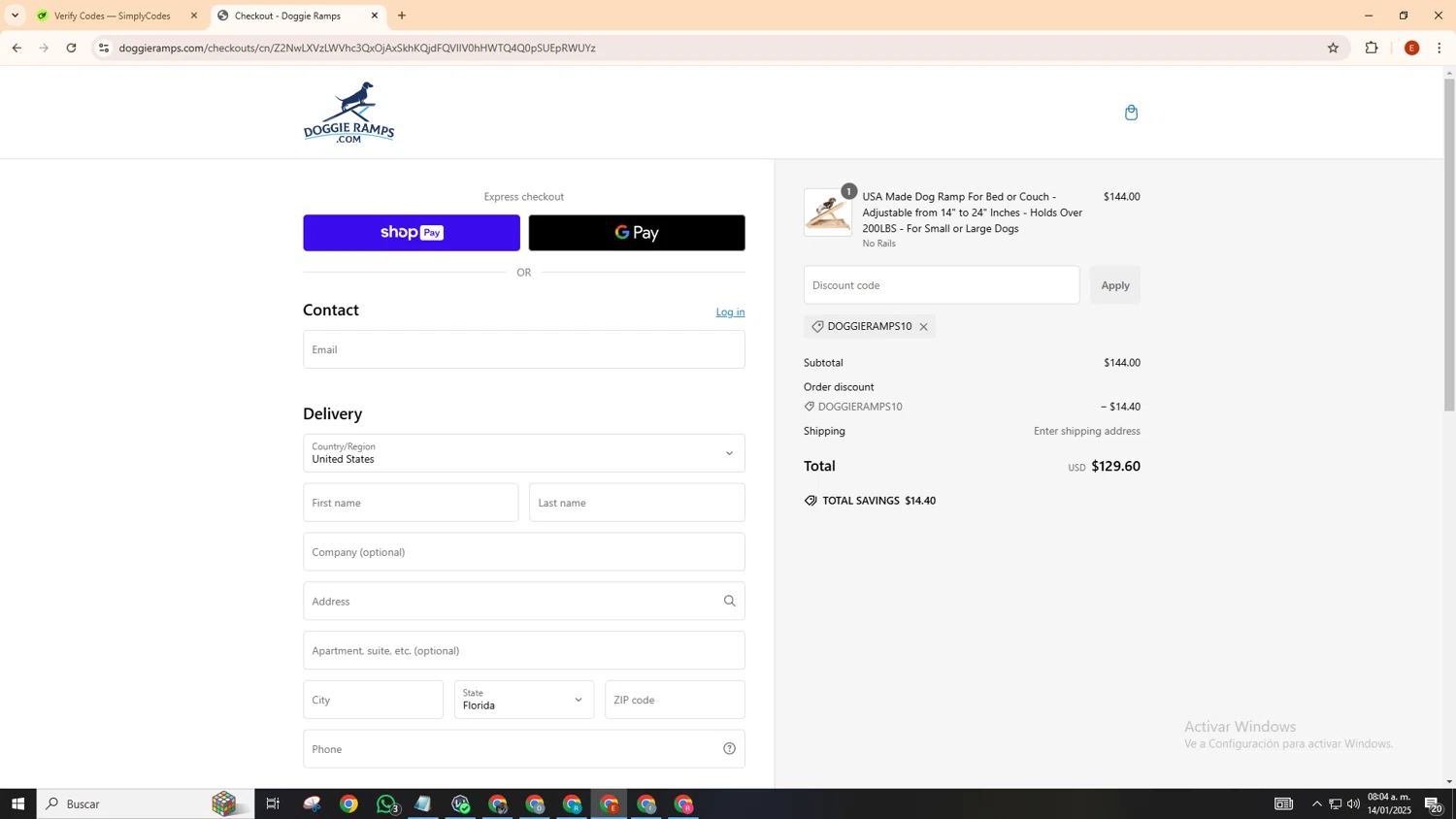Reload the checkout page

click(x=72, y=48)
